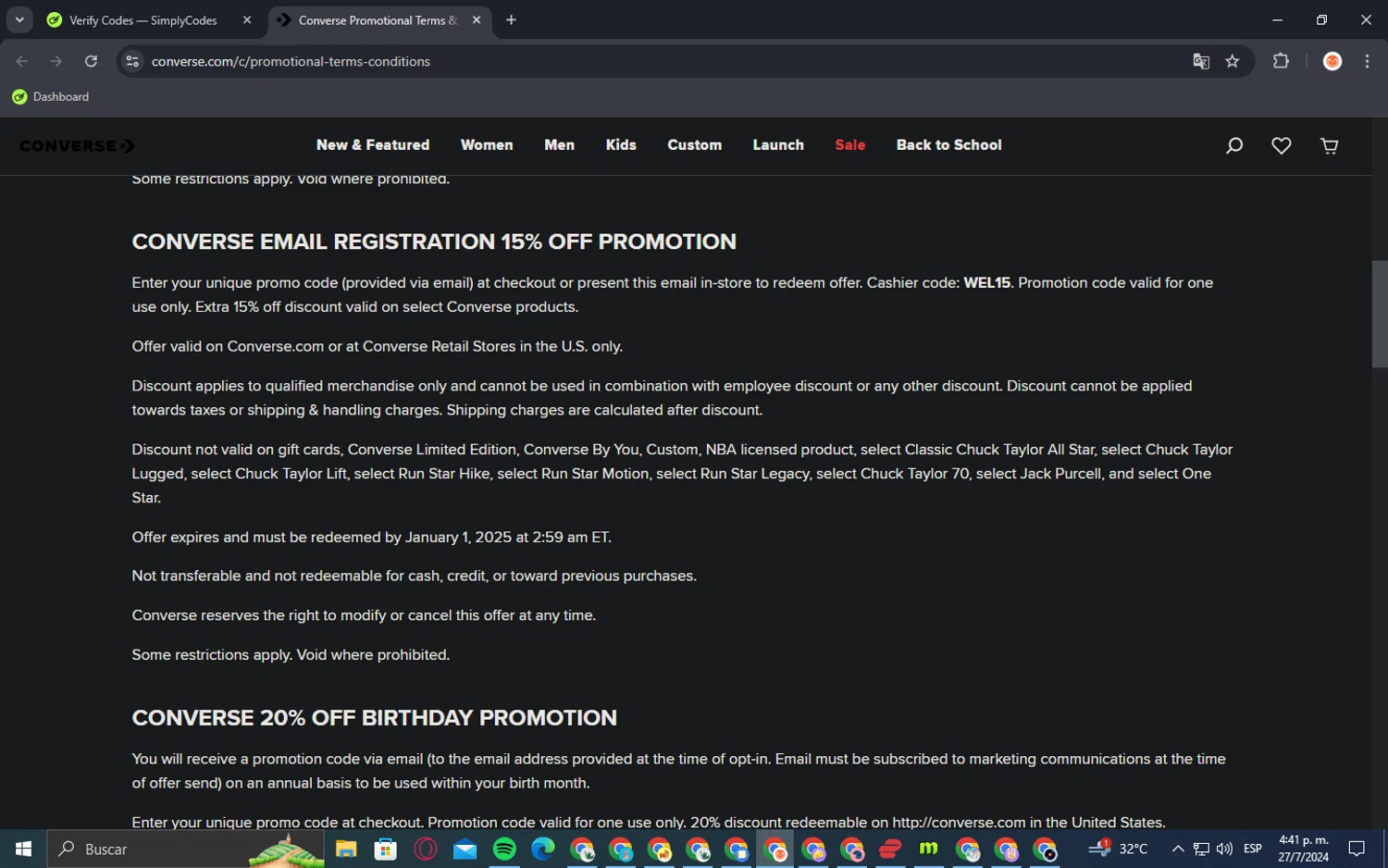Open a new browser tab
The image size is (1388, 868).
coord(511,20)
